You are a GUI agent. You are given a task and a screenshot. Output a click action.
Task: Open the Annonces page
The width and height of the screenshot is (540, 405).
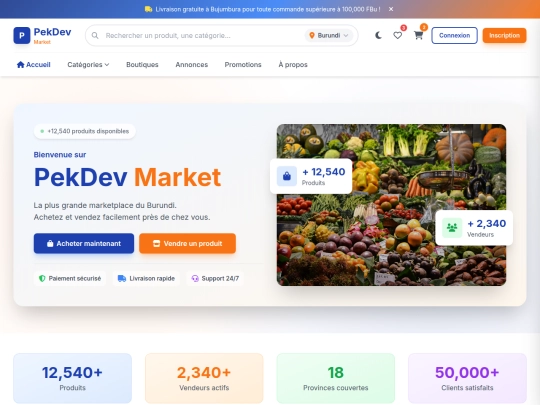[x=191, y=65]
